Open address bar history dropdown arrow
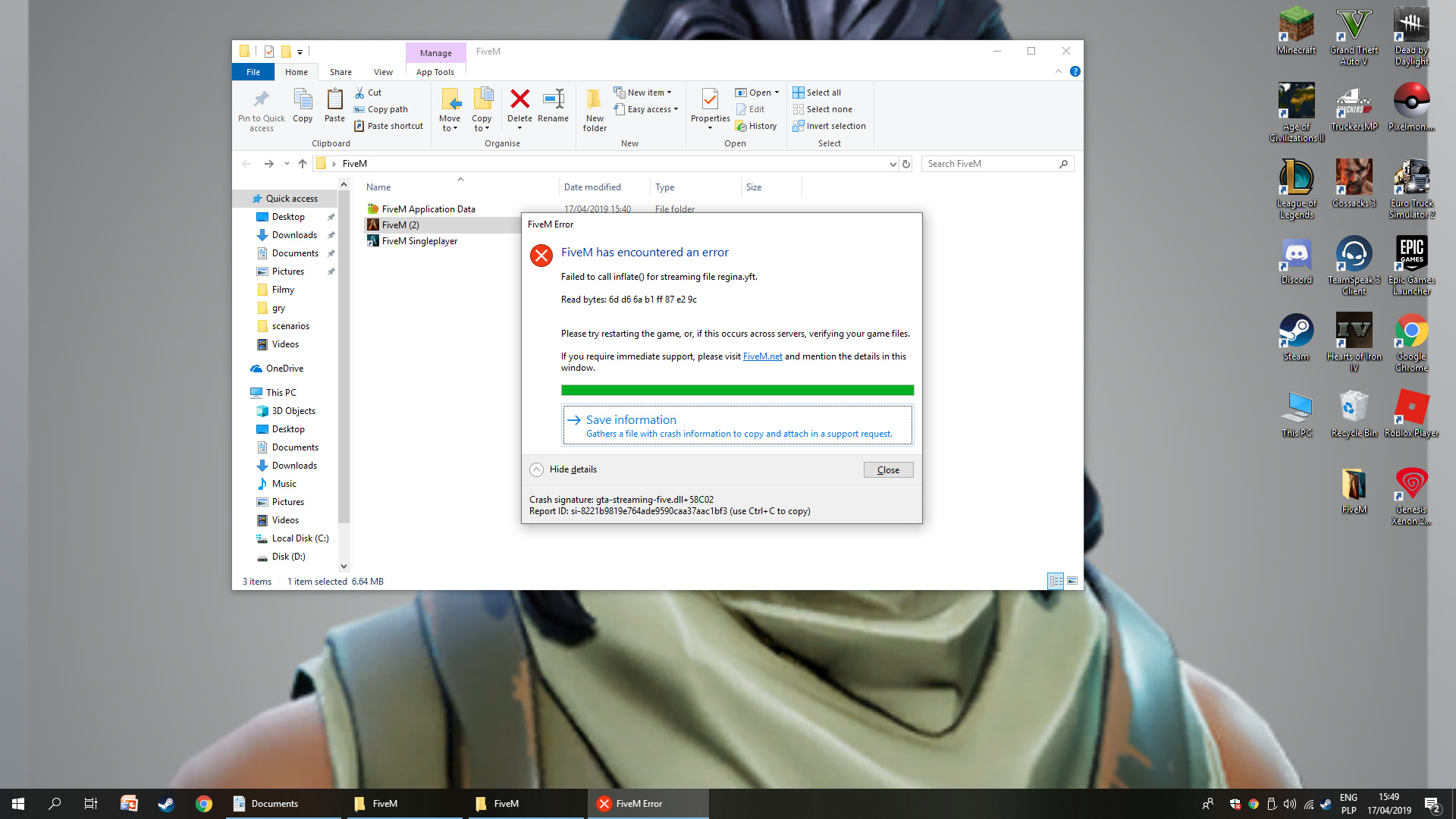 coord(893,164)
